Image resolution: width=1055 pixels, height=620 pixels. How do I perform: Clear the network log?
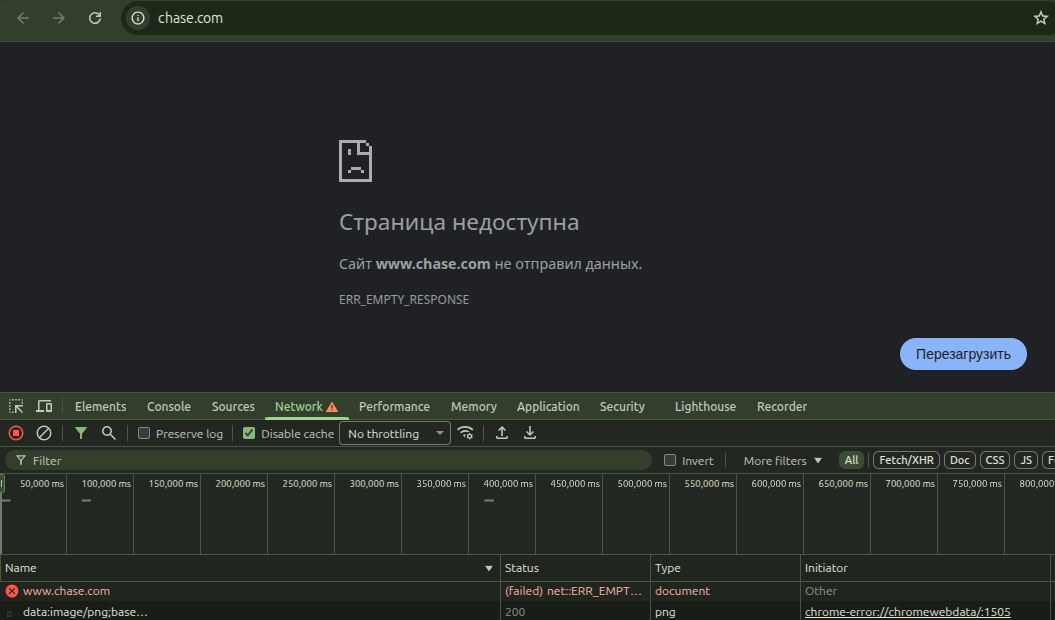click(44, 434)
